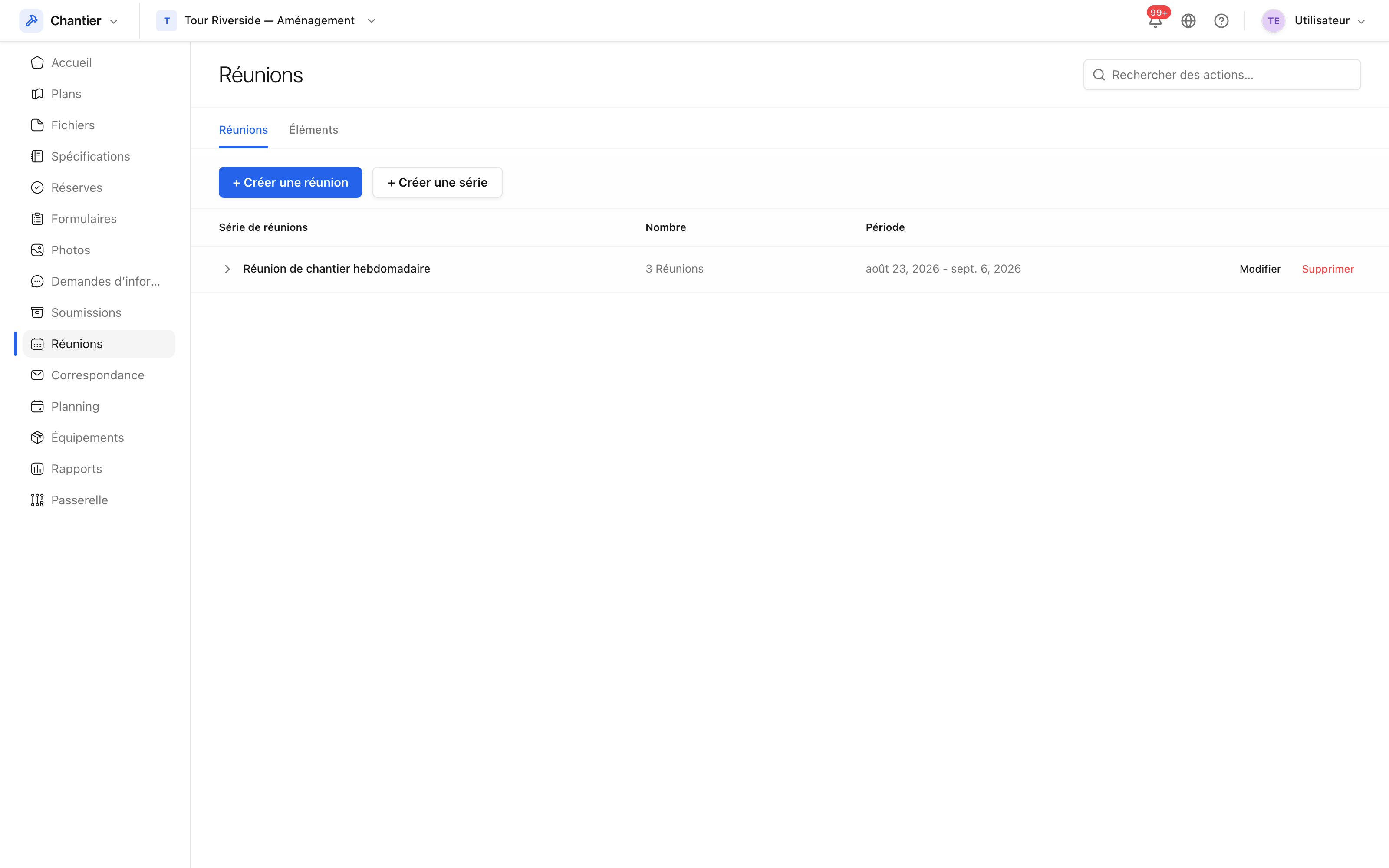Click the Formulaires clipboard icon
The image size is (1389, 868).
pyautogui.click(x=37, y=219)
